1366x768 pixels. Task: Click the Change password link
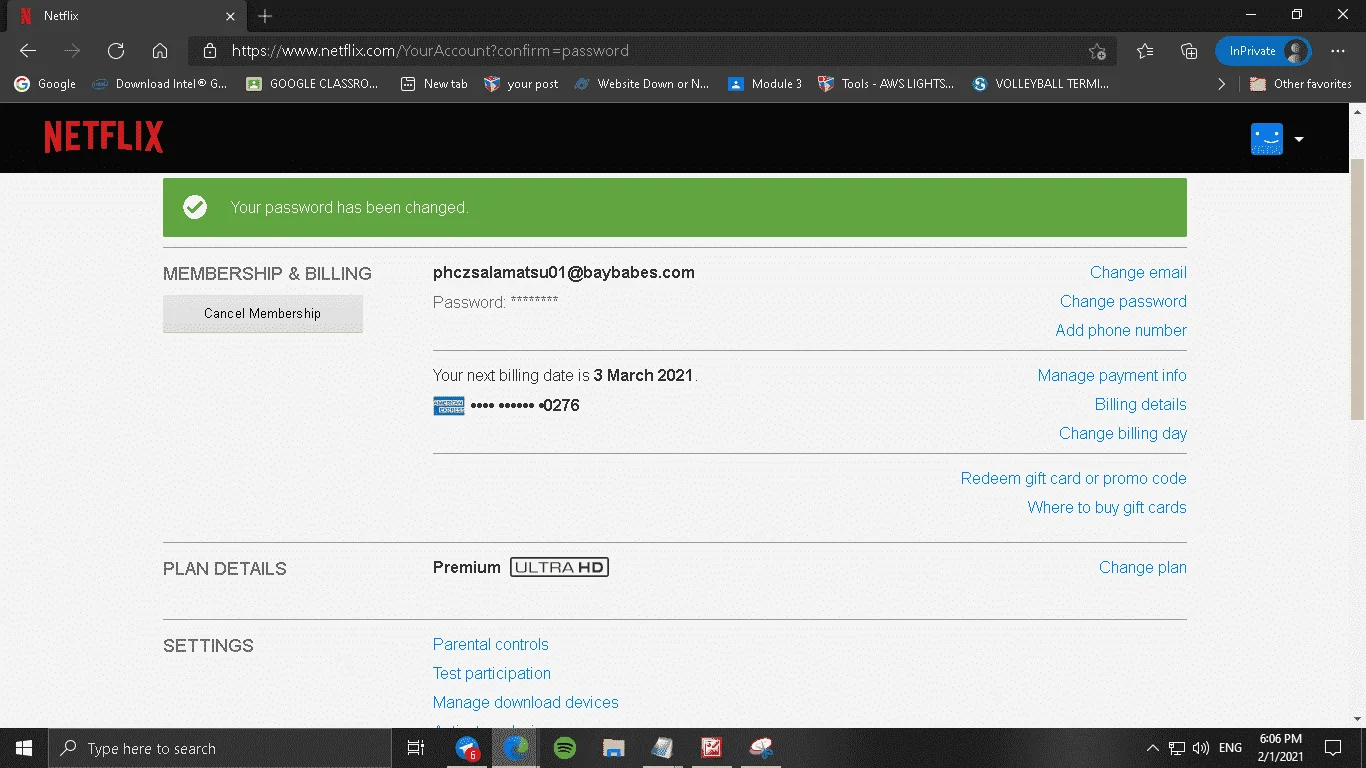1123,301
